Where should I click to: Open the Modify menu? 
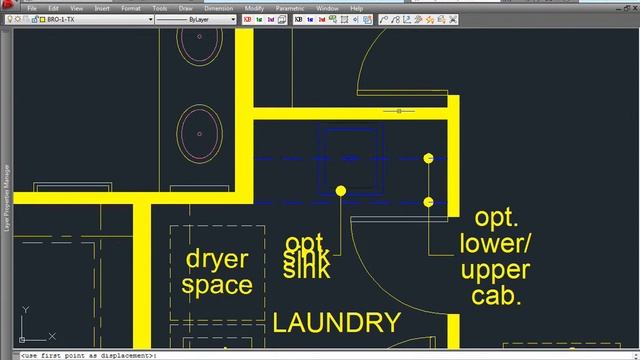point(254,8)
